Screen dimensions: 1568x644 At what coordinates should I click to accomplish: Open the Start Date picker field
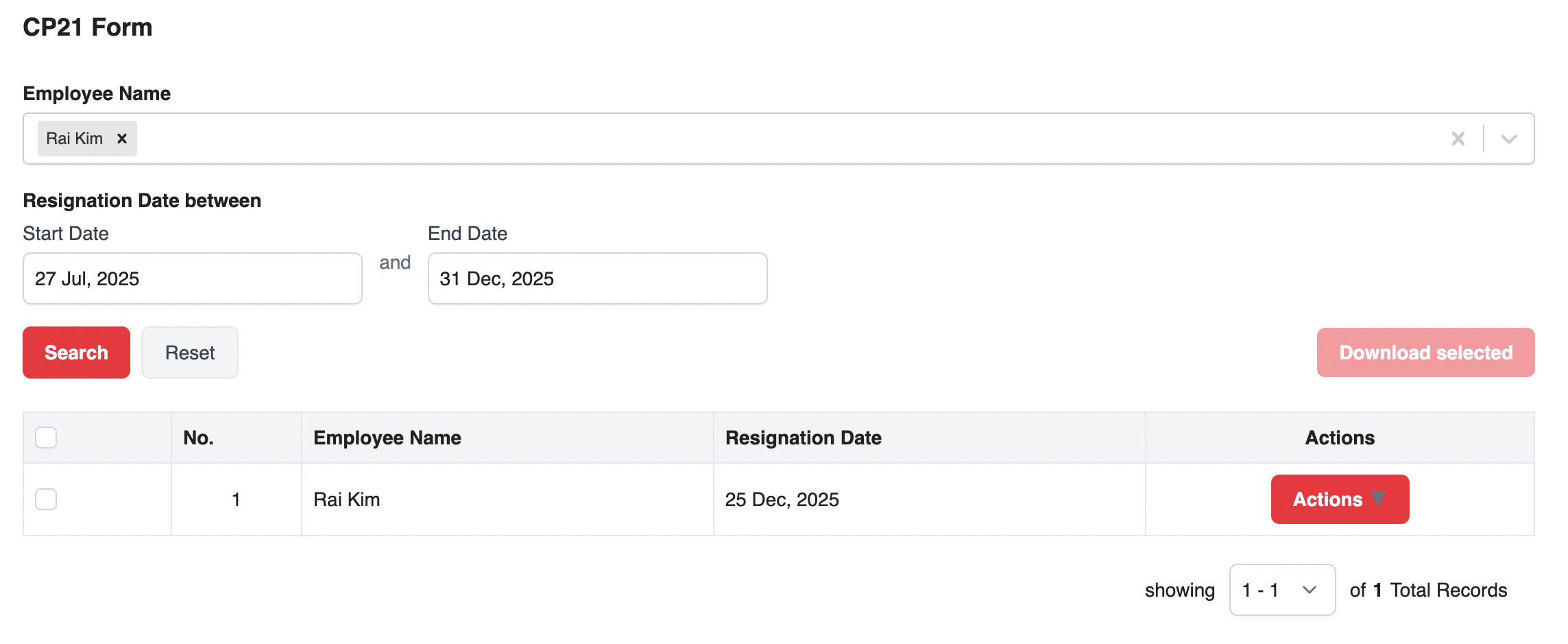192,278
